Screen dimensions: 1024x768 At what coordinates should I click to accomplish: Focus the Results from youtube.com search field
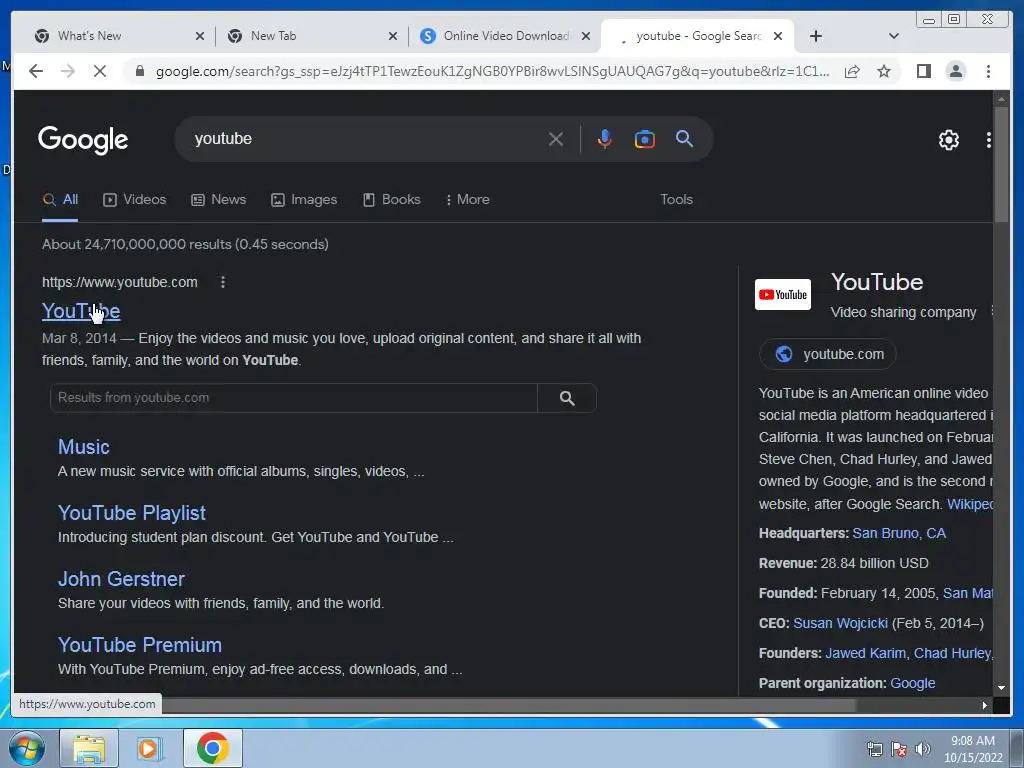click(294, 398)
